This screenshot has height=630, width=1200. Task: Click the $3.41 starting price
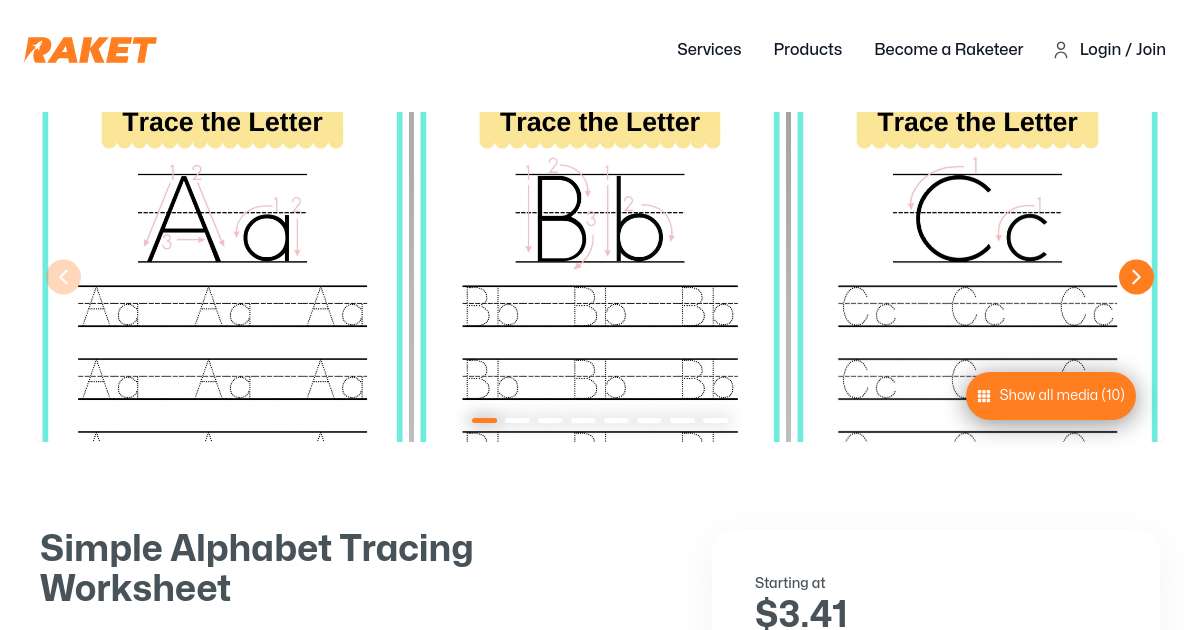click(801, 612)
